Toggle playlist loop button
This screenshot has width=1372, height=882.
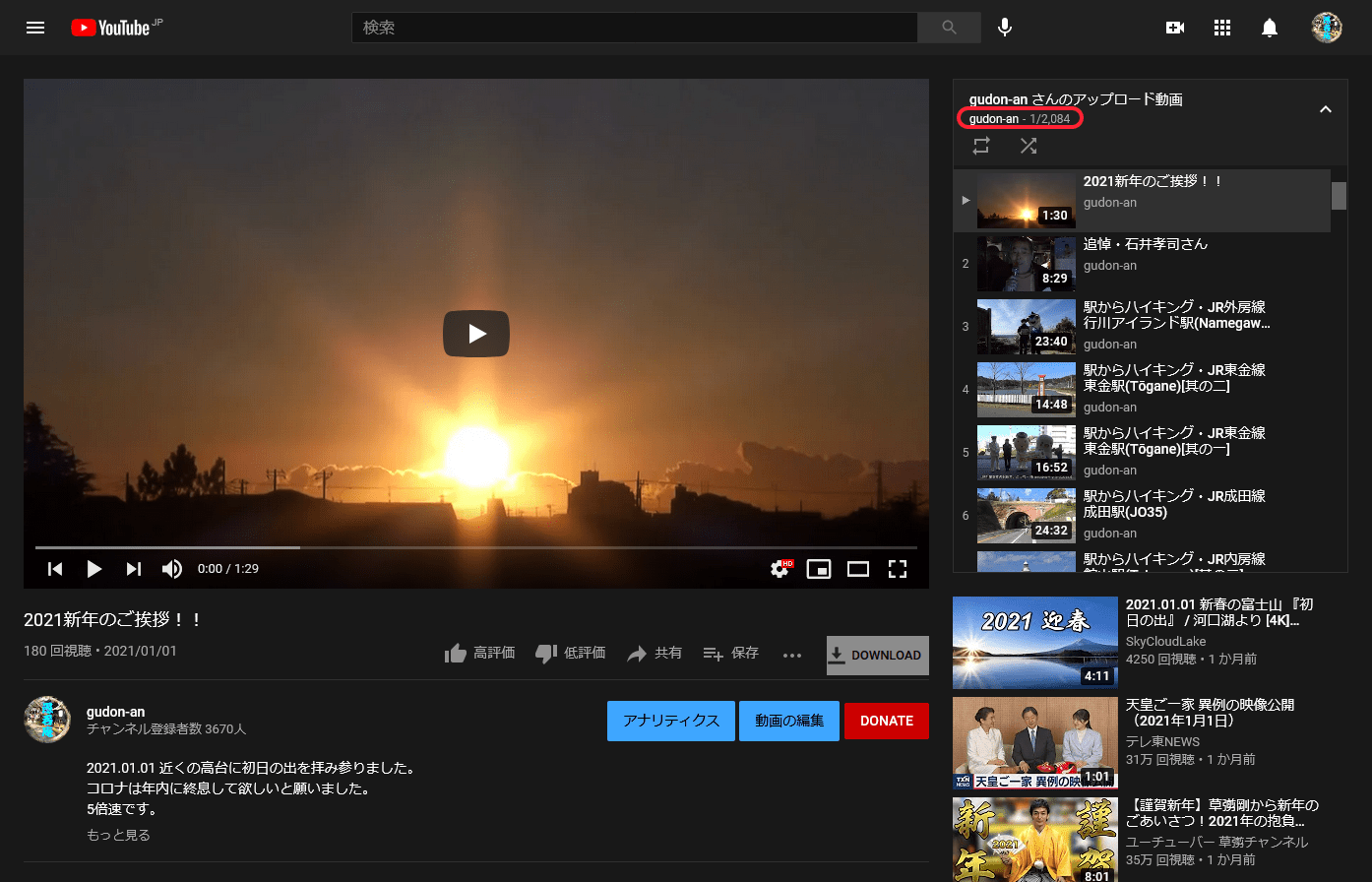point(981,146)
